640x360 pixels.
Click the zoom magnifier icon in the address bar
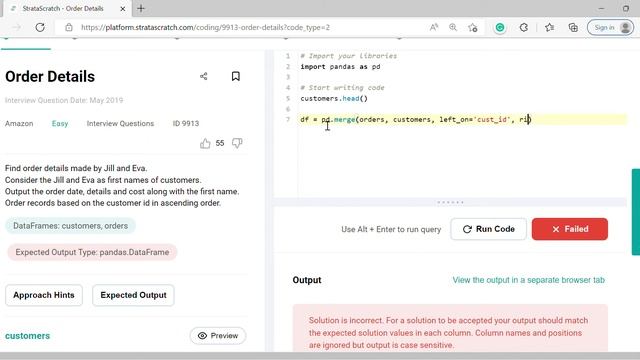[x=453, y=27]
